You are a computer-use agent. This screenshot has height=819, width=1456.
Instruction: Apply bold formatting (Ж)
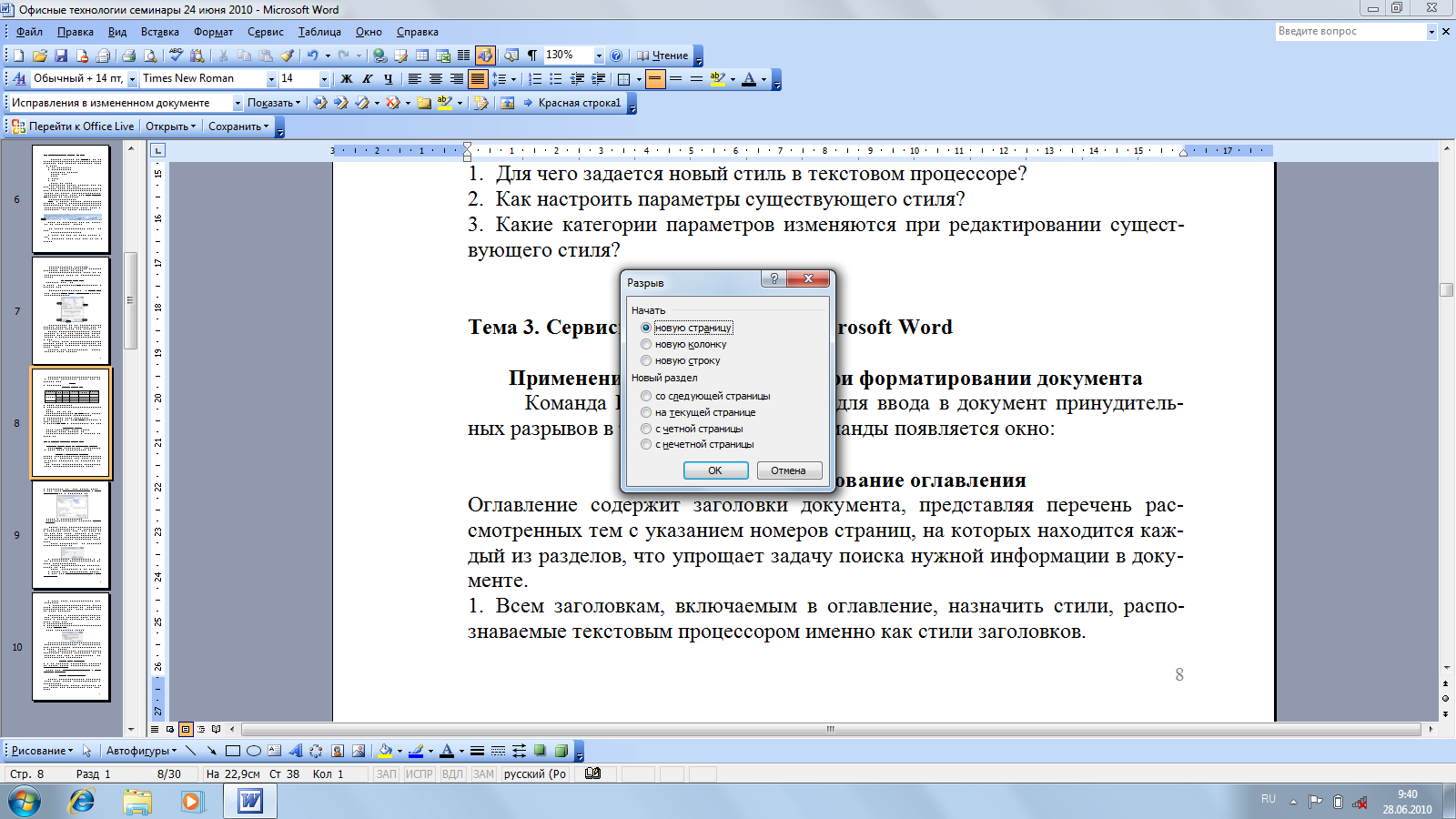click(x=346, y=79)
